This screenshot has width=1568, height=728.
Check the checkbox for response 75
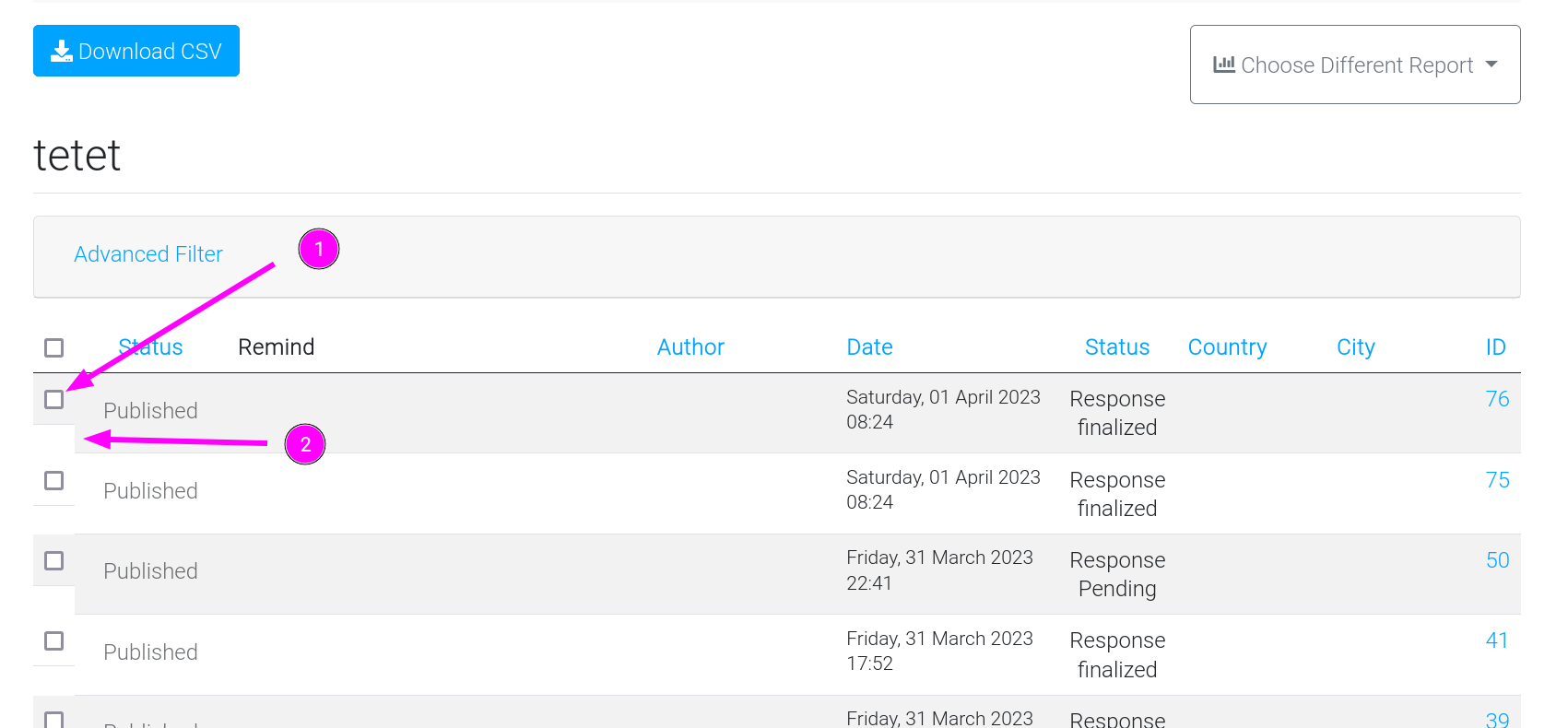tap(54, 480)
